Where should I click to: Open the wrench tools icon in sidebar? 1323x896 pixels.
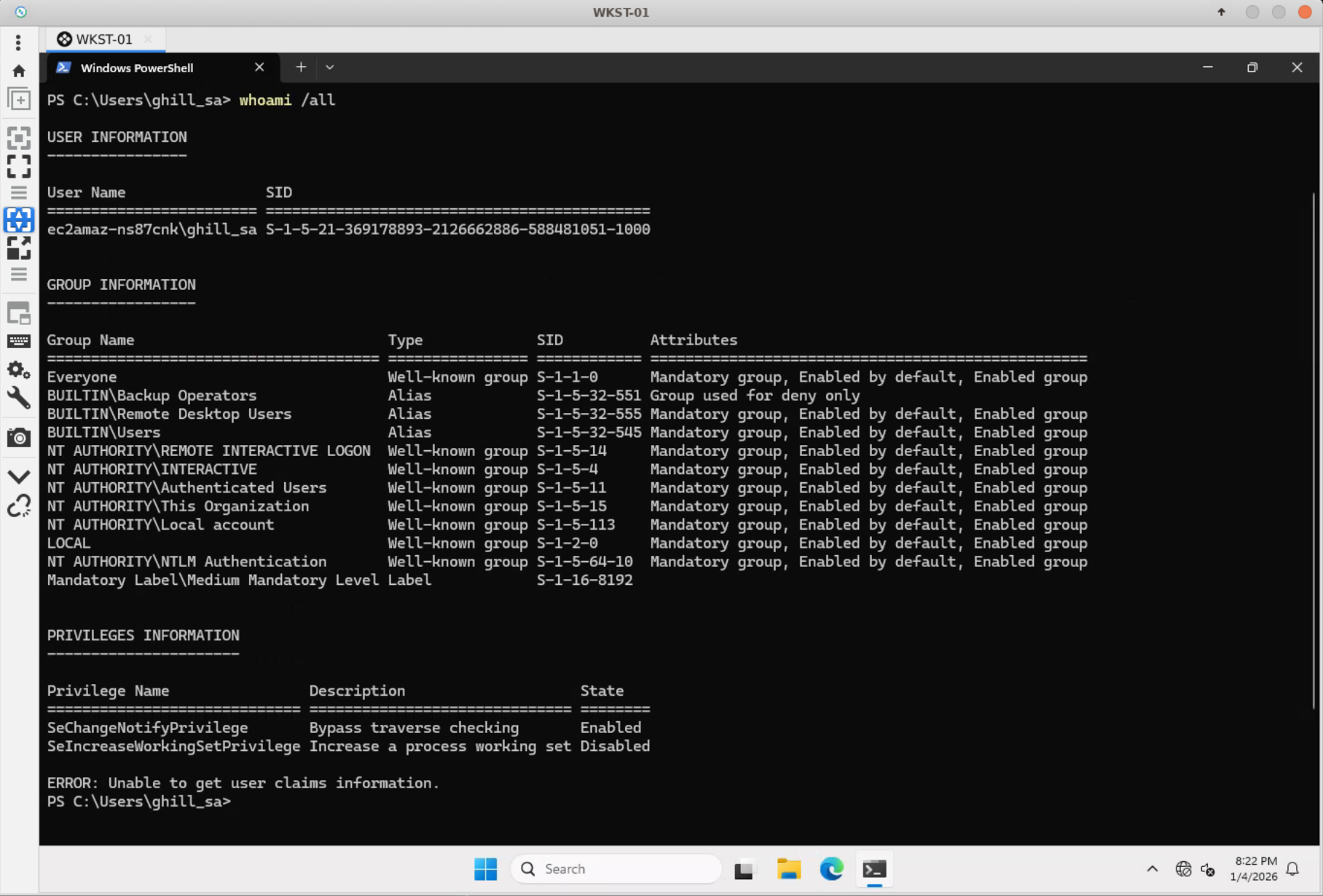(x=19, y=398)
